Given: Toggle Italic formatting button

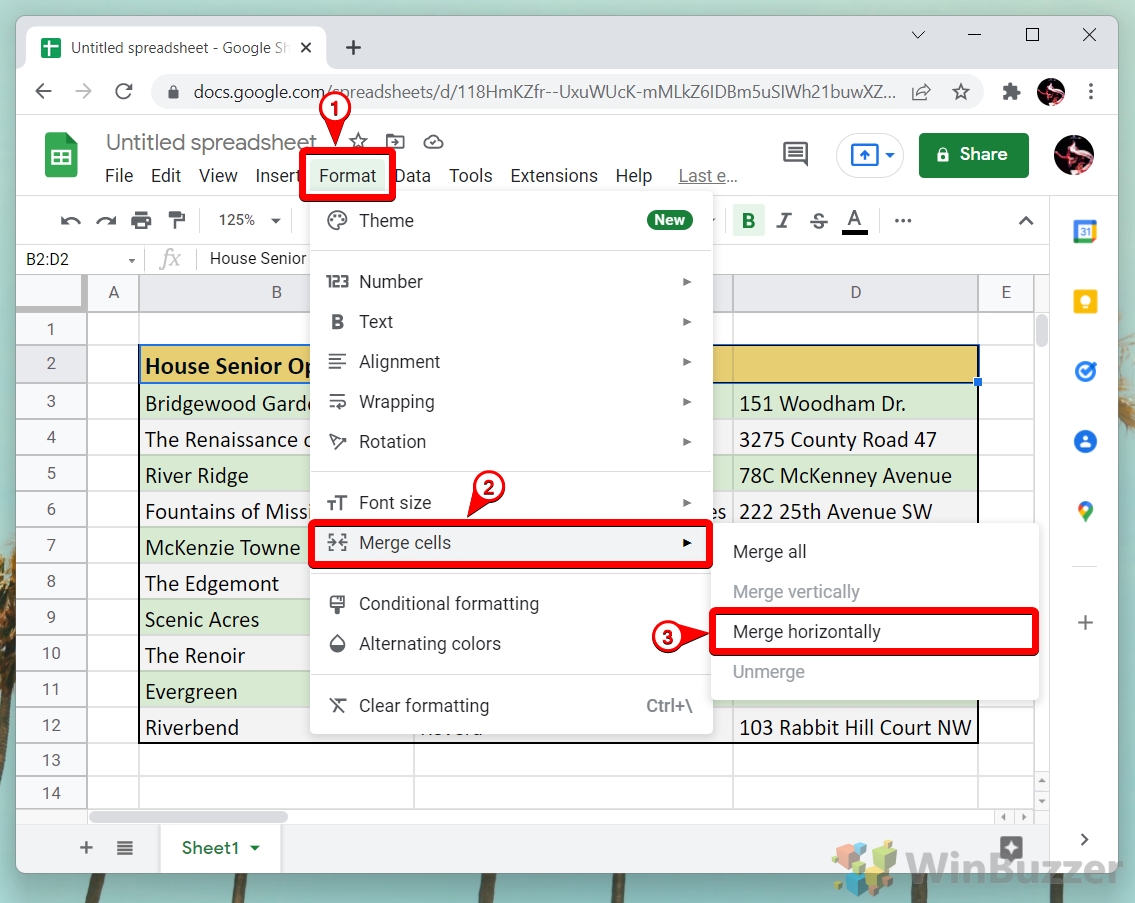Looking at the screenshot, I should pyautogui.click(x=784, y=220).
